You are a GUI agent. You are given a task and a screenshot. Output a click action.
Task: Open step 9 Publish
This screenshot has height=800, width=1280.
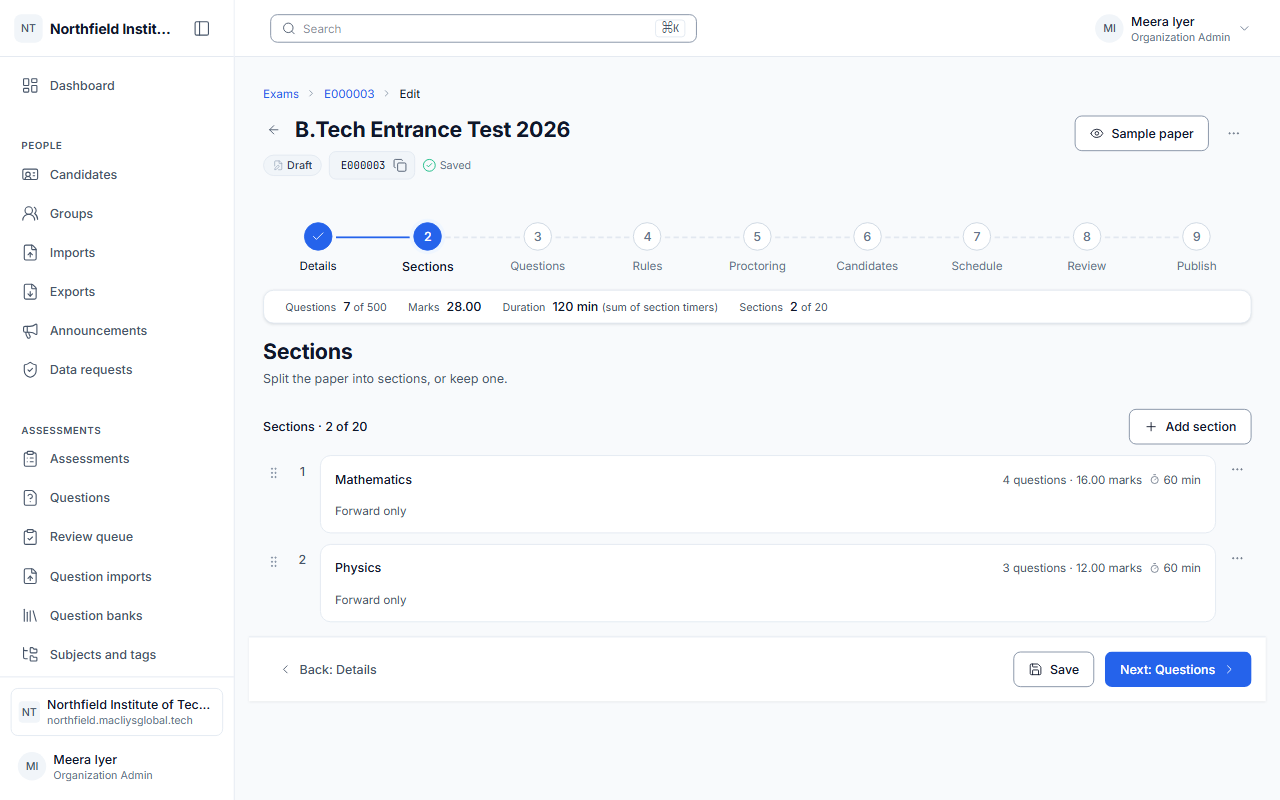coord(1196,248)
